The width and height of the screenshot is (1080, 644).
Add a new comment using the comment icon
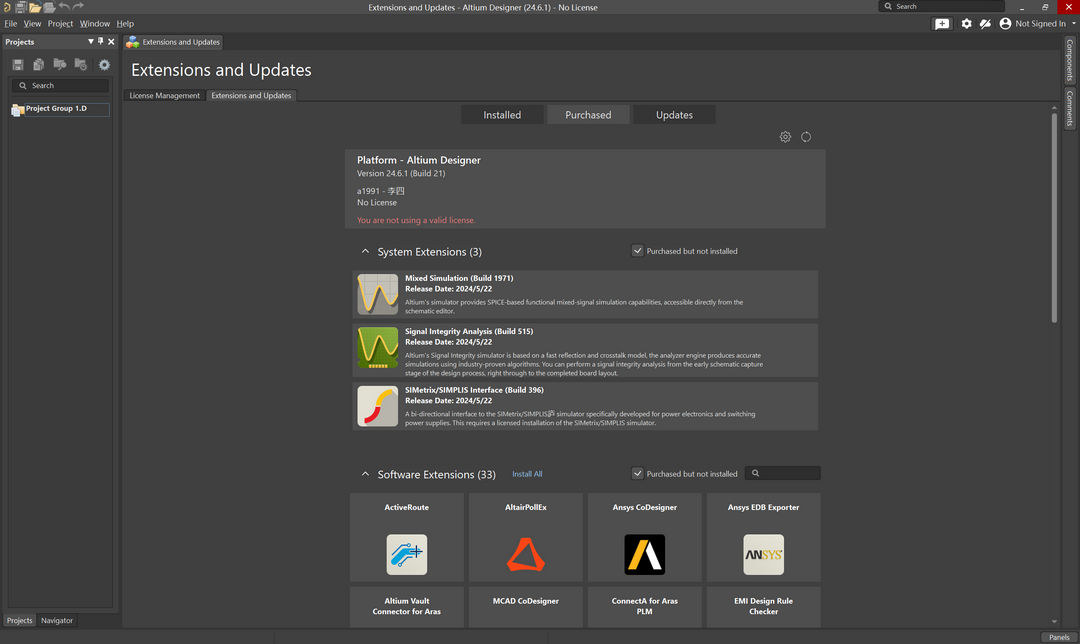(x=941, y=23)
